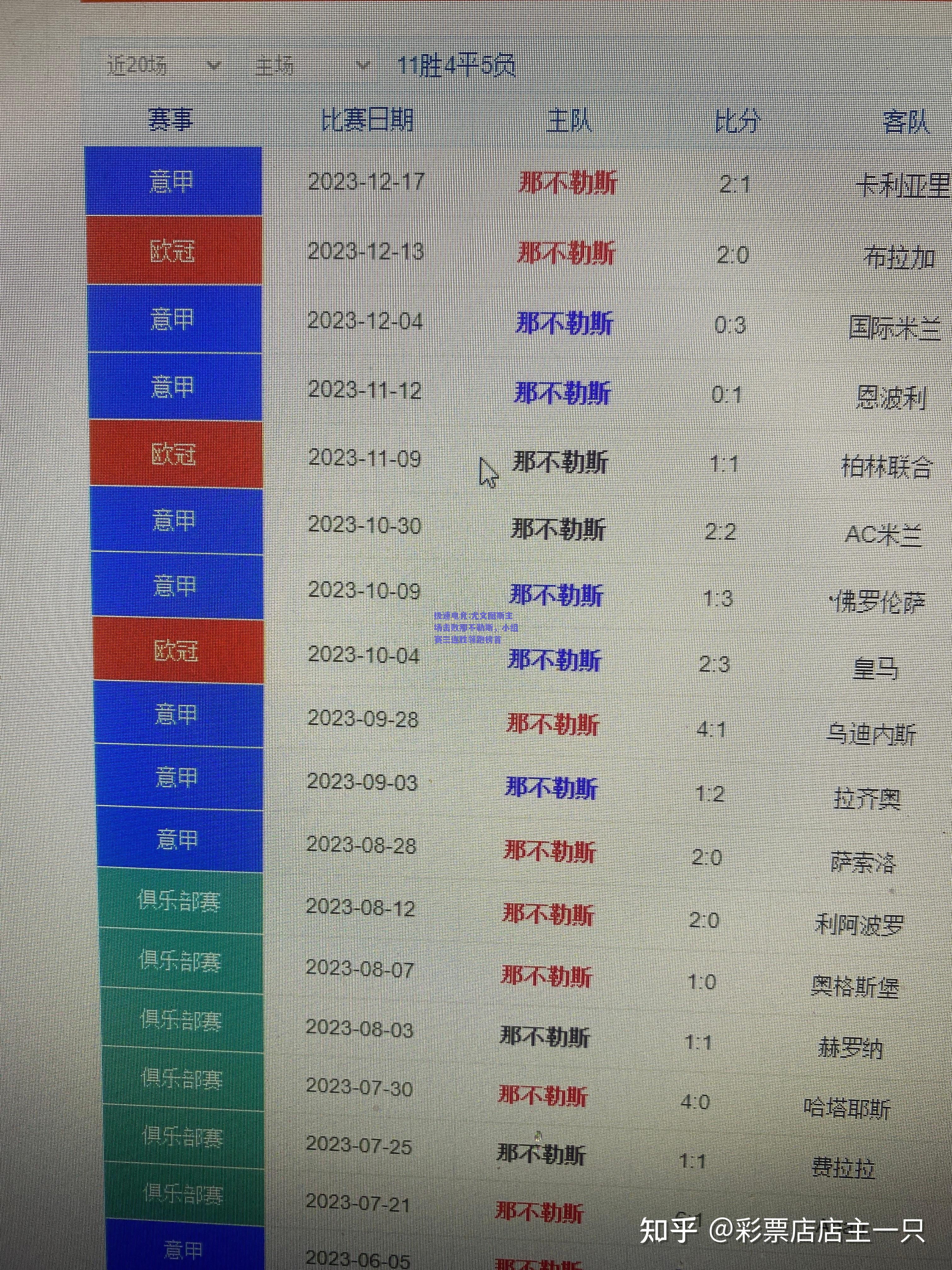The height and width of the screenshot is (1270, 952).
Task: Click the 4:0 score against 哈塔耶斯
Action: 695,1102
